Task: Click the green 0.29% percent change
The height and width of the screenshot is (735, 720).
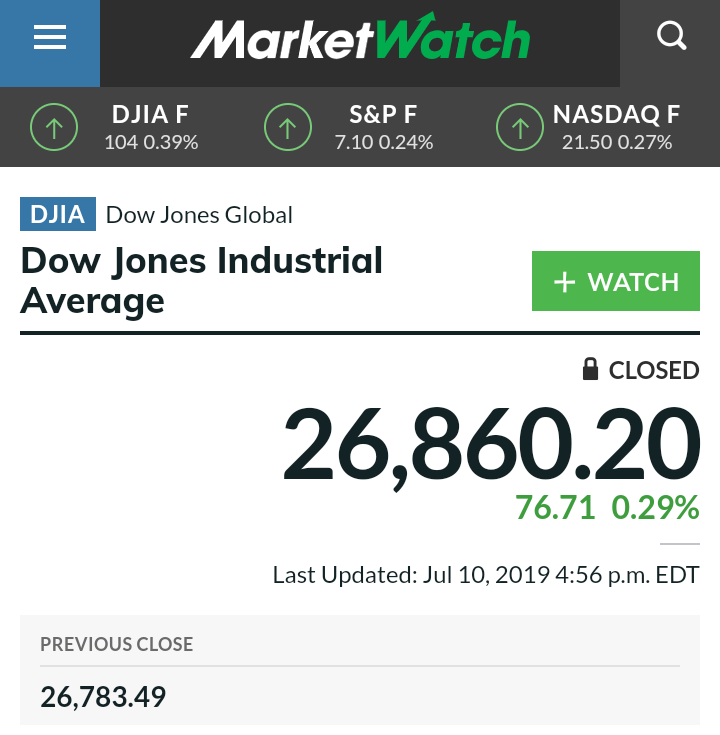Action: point(655,508)
